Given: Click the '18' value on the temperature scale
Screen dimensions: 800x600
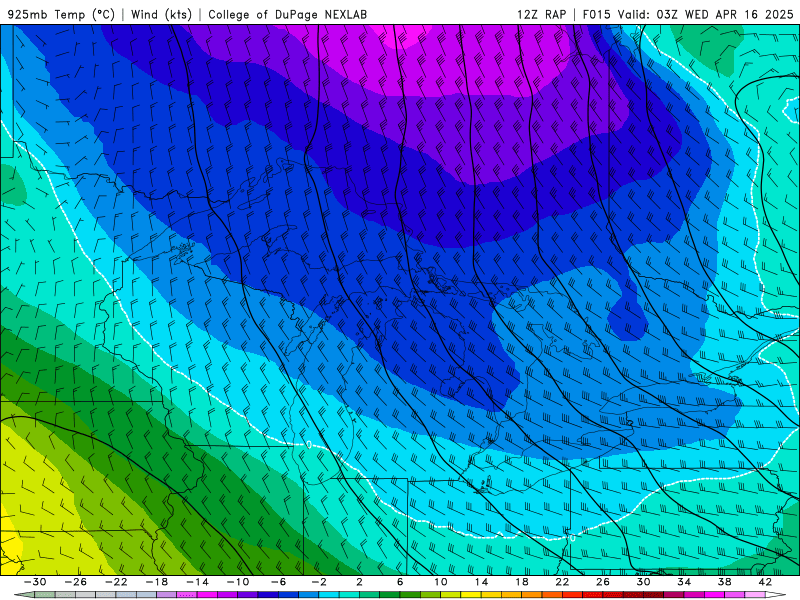Looking at the screenshot, I should (x=521, y=582).
